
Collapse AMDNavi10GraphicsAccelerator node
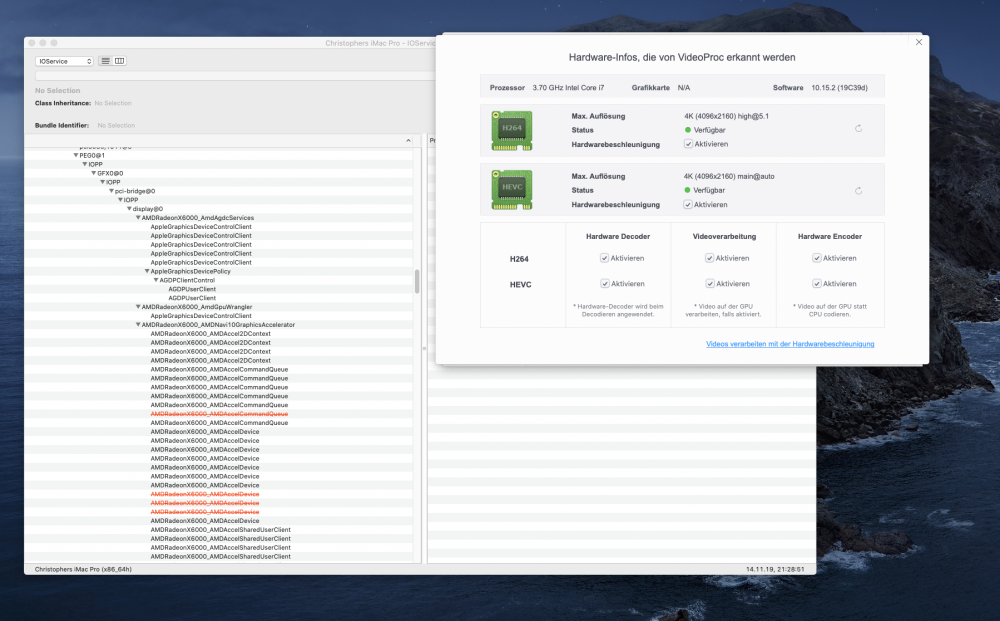pos(138,325)
